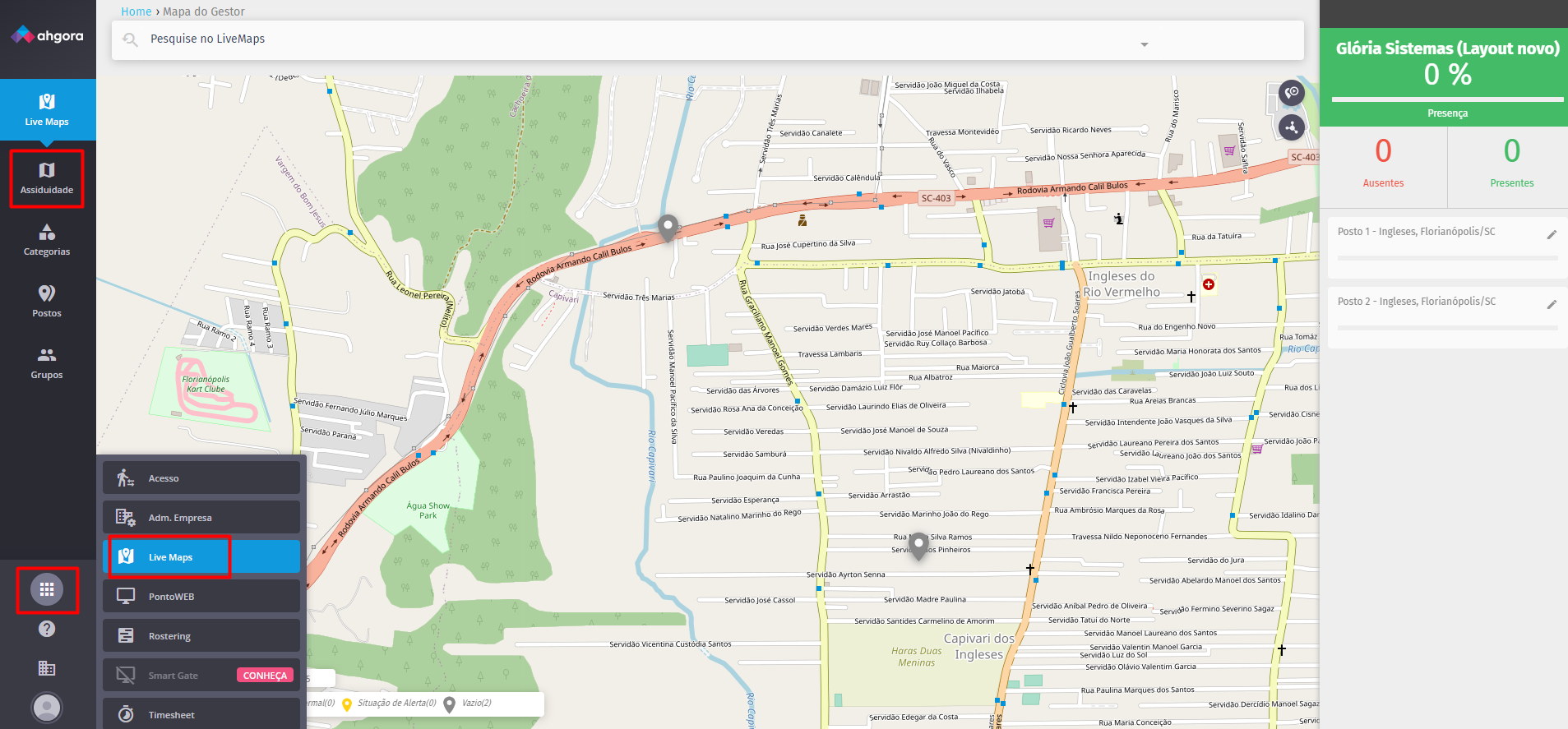Open the Categorias section
Screen dimensions: 1568x729
pyautogui.click(x=47, y=240)
